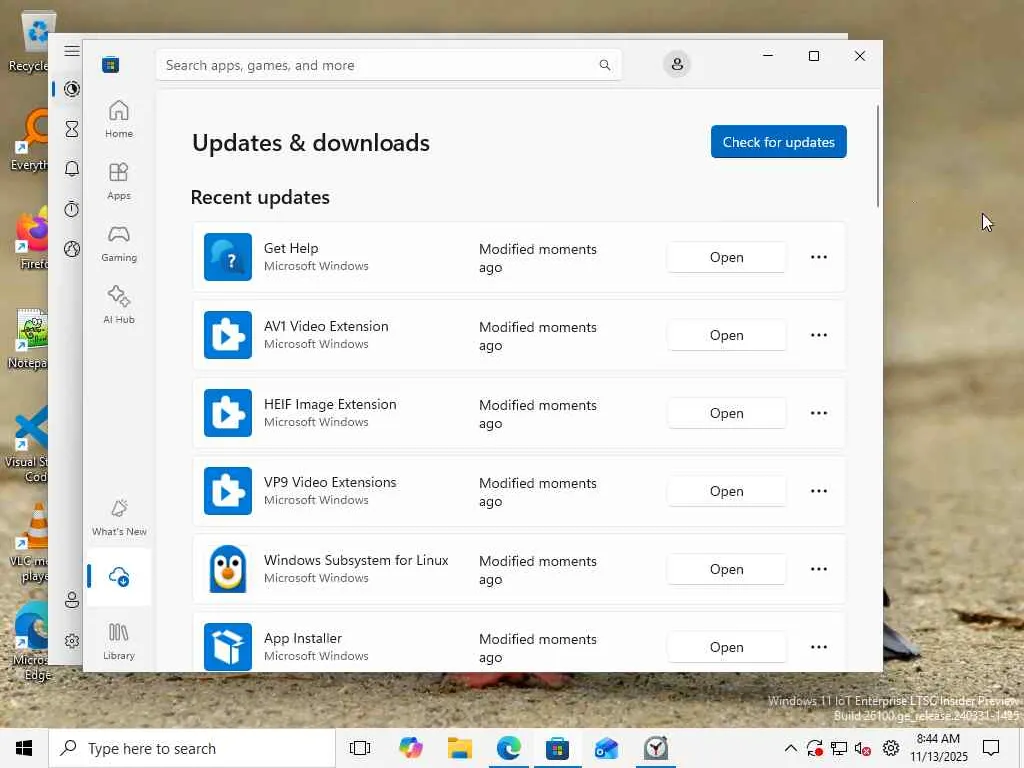
Task: Open Windows Subsystem for Linux
Action: [726, 569]
